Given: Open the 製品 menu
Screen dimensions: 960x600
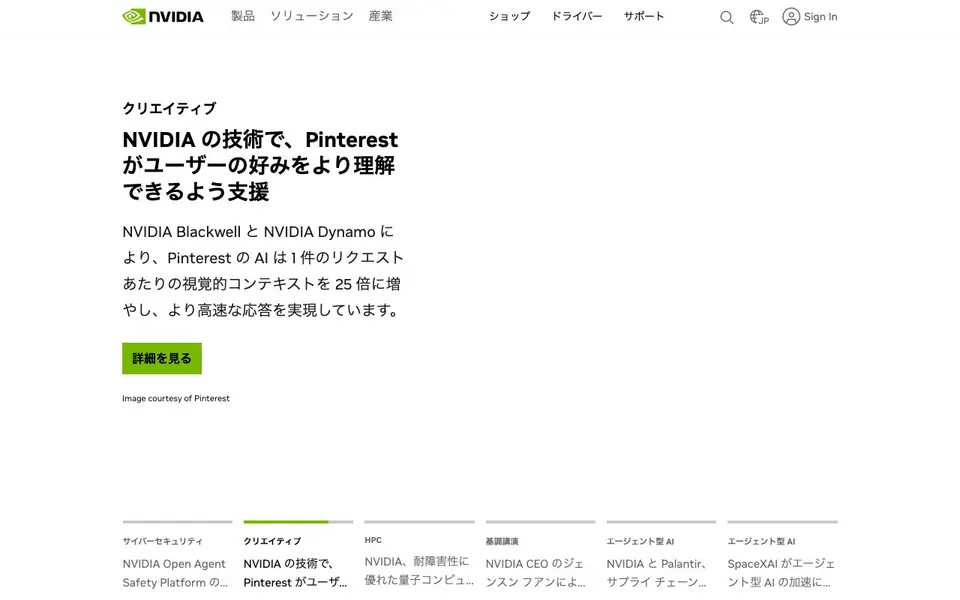Looking at the screenshot, I should [x=242, y=16].
